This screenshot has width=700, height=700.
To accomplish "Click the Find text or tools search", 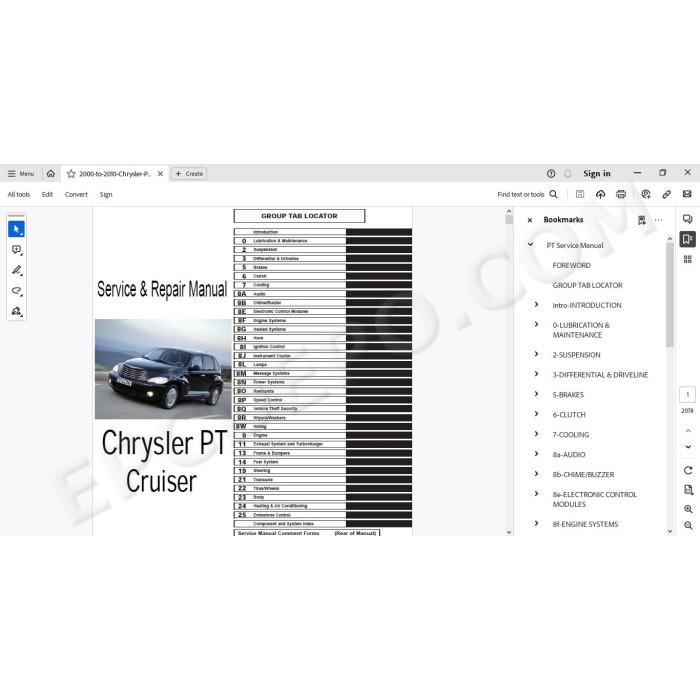I will tap(527, 194).
